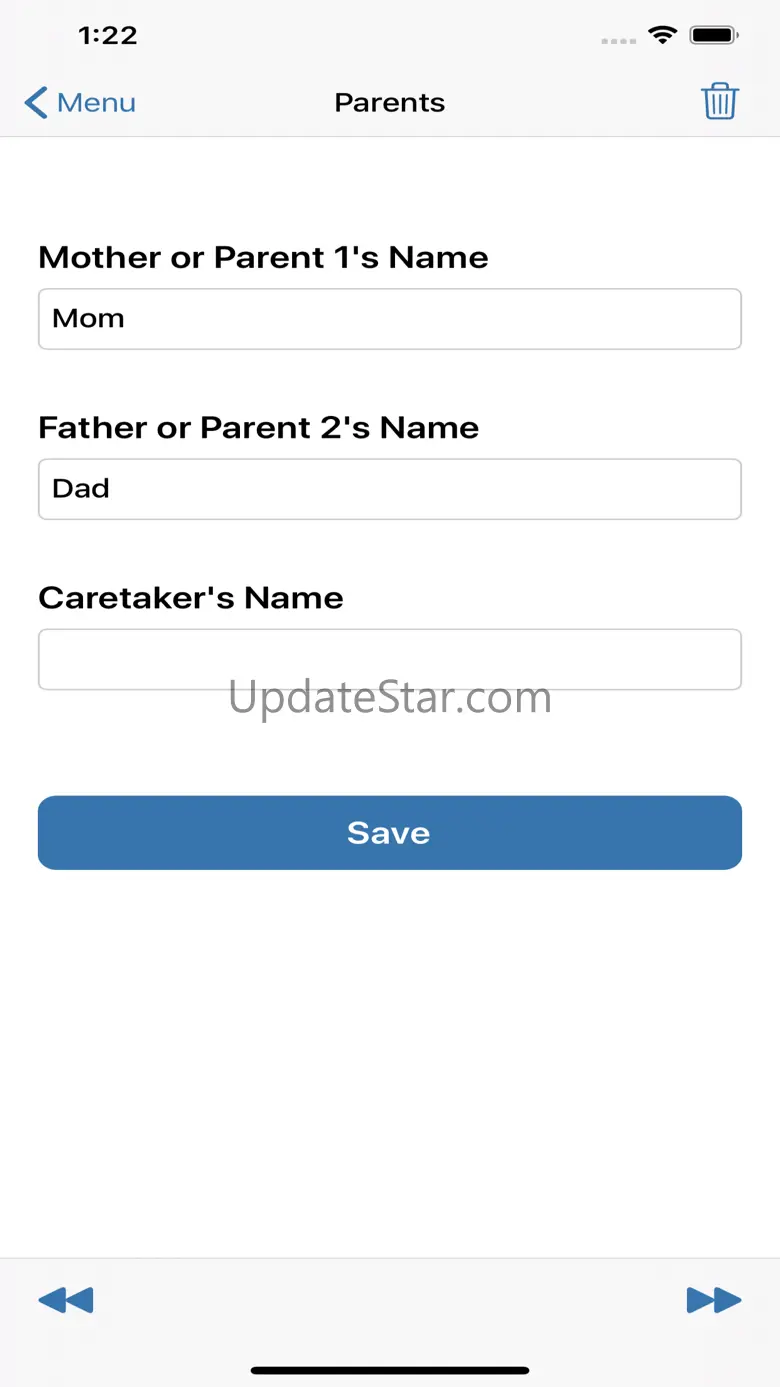780x1387 pixels.
Task: Tap the back chevron arrow
Action: pyautogui.click(x=36, y=103)
